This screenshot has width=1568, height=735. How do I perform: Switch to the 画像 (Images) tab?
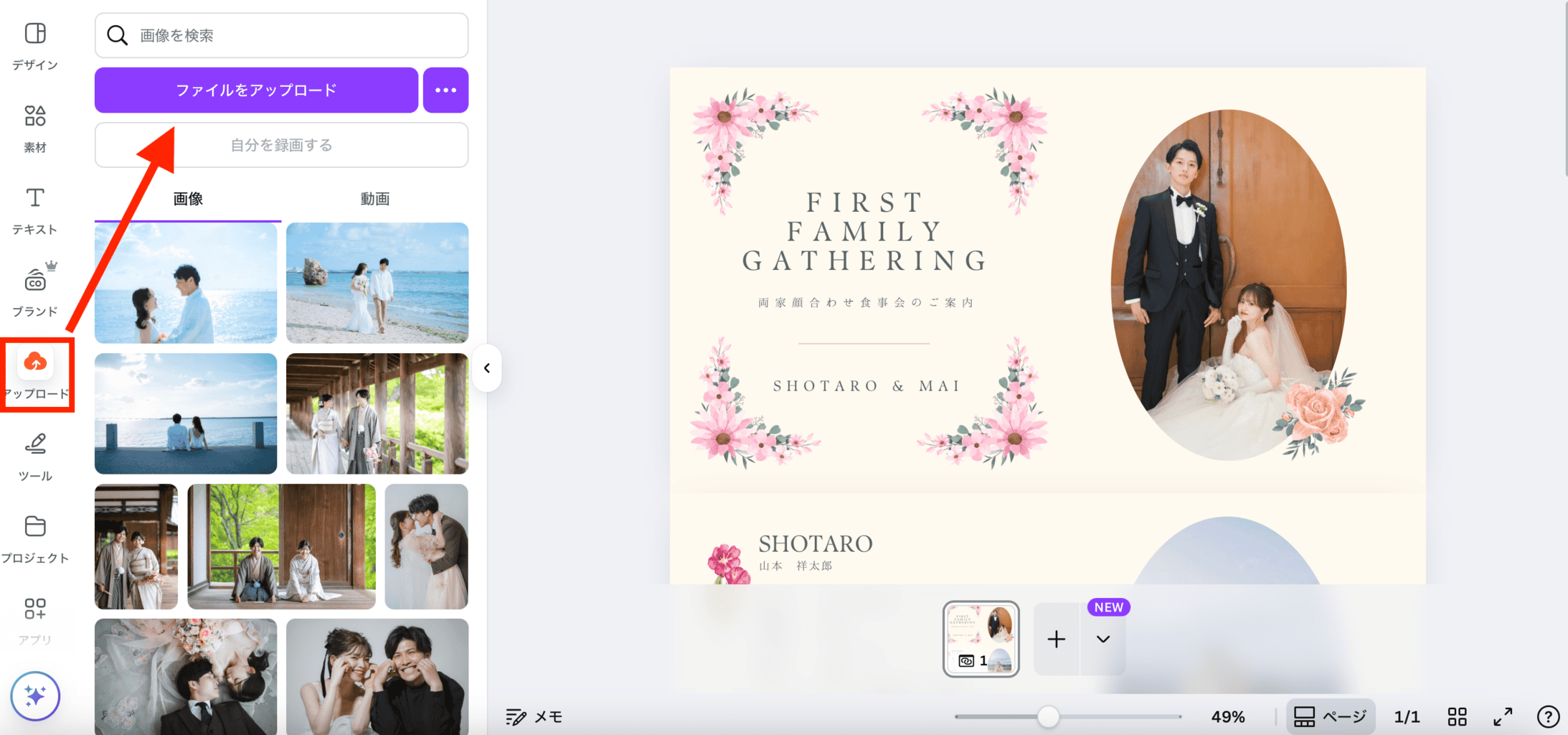186,199
